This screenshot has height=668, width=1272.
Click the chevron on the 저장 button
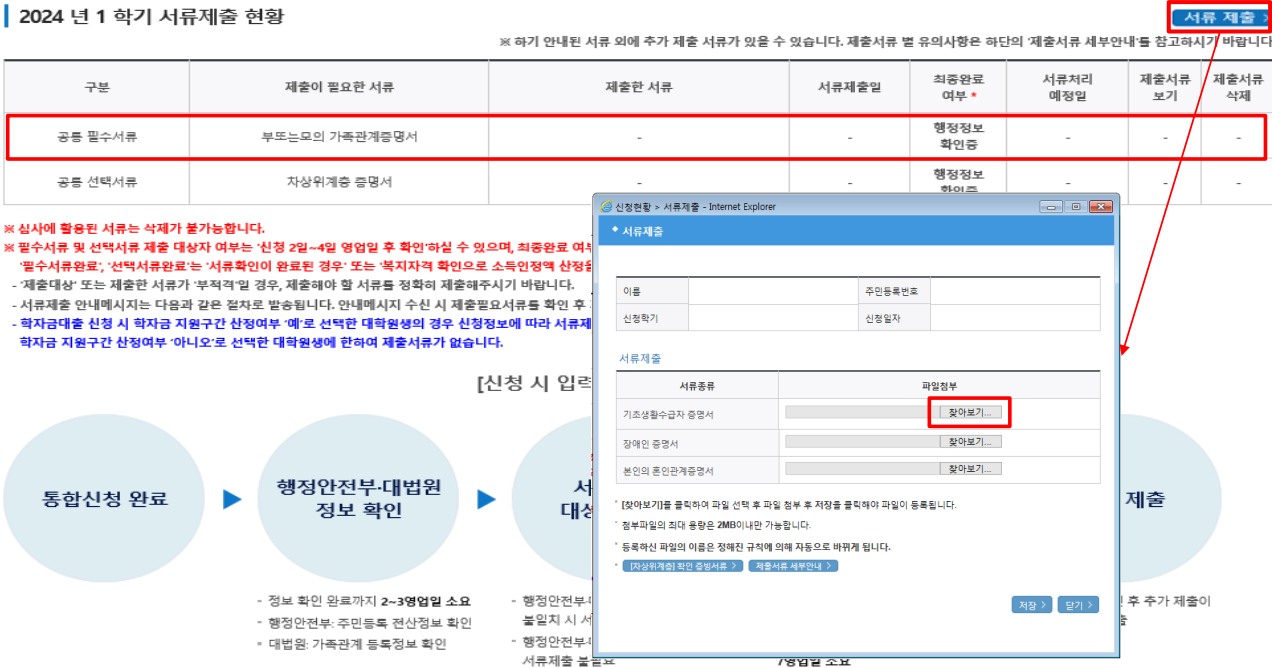[x=1043, y=604]
